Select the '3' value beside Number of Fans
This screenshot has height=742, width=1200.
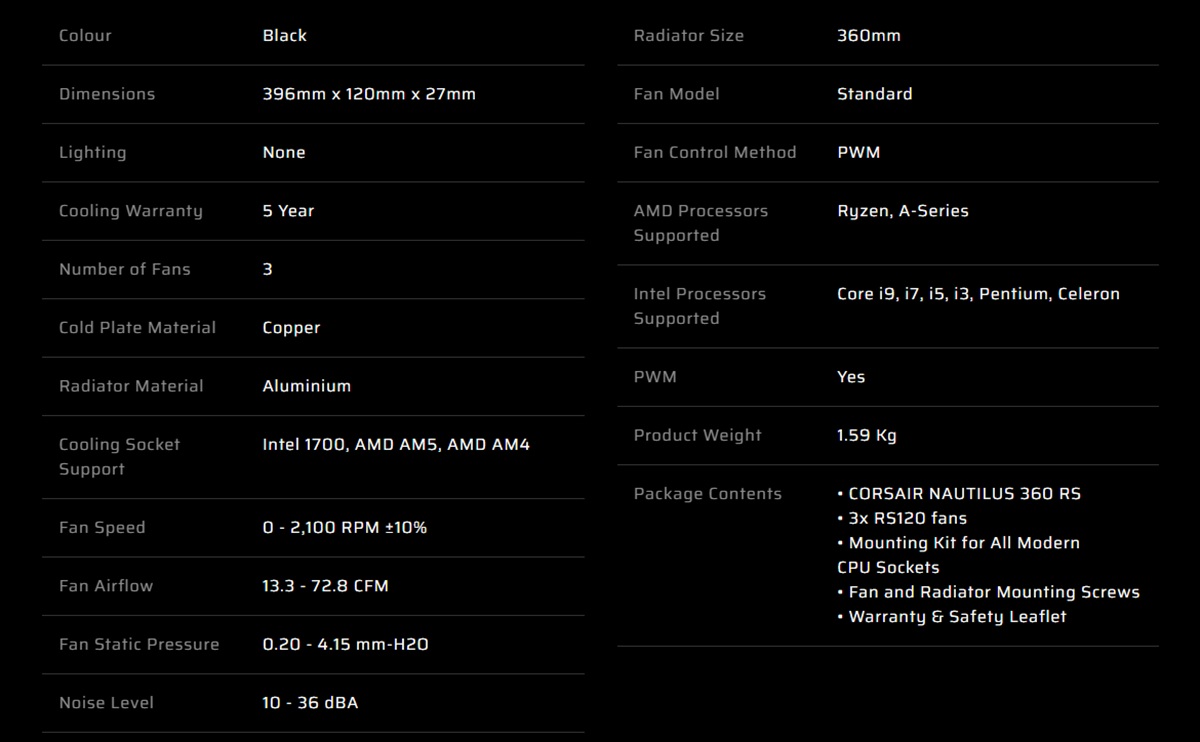[x=267, y=269]
